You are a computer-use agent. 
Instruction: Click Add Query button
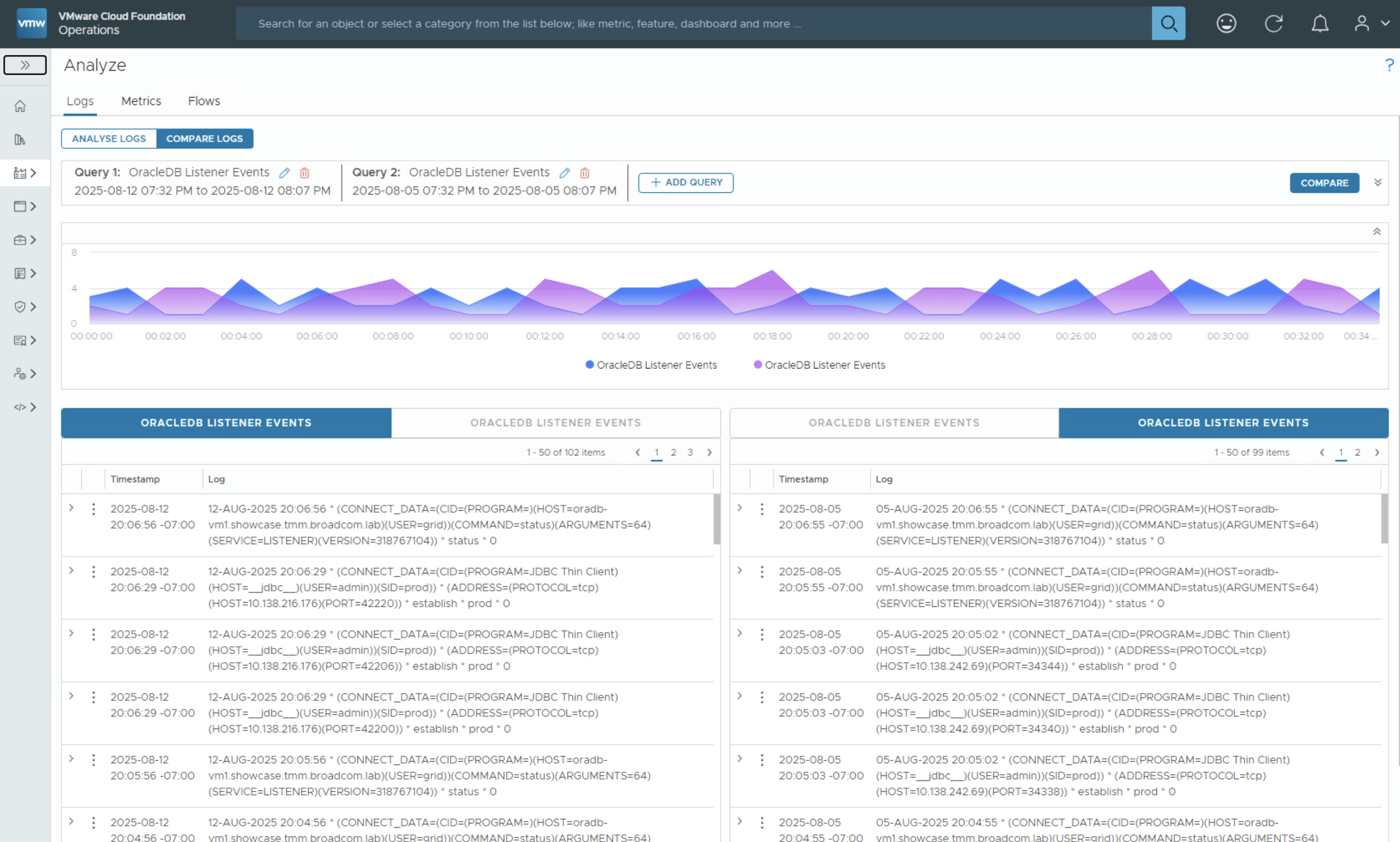click(685, 182)
